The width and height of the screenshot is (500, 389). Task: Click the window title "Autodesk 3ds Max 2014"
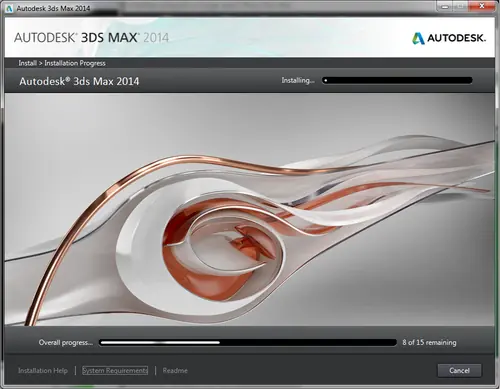coord(53,8)
